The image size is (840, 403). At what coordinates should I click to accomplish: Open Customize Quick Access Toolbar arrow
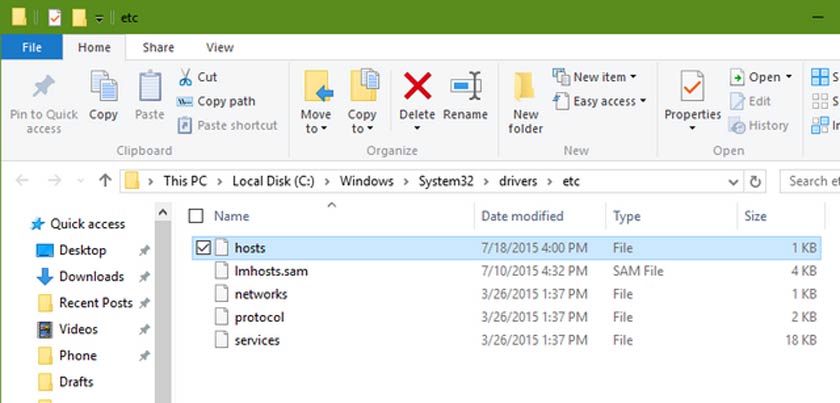pos(99,19)
